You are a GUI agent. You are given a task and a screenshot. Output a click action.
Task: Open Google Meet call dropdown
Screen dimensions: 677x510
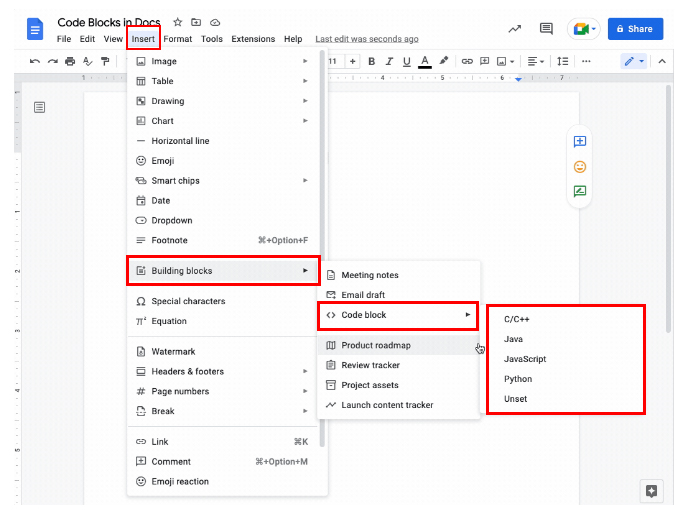pos(584,29)
